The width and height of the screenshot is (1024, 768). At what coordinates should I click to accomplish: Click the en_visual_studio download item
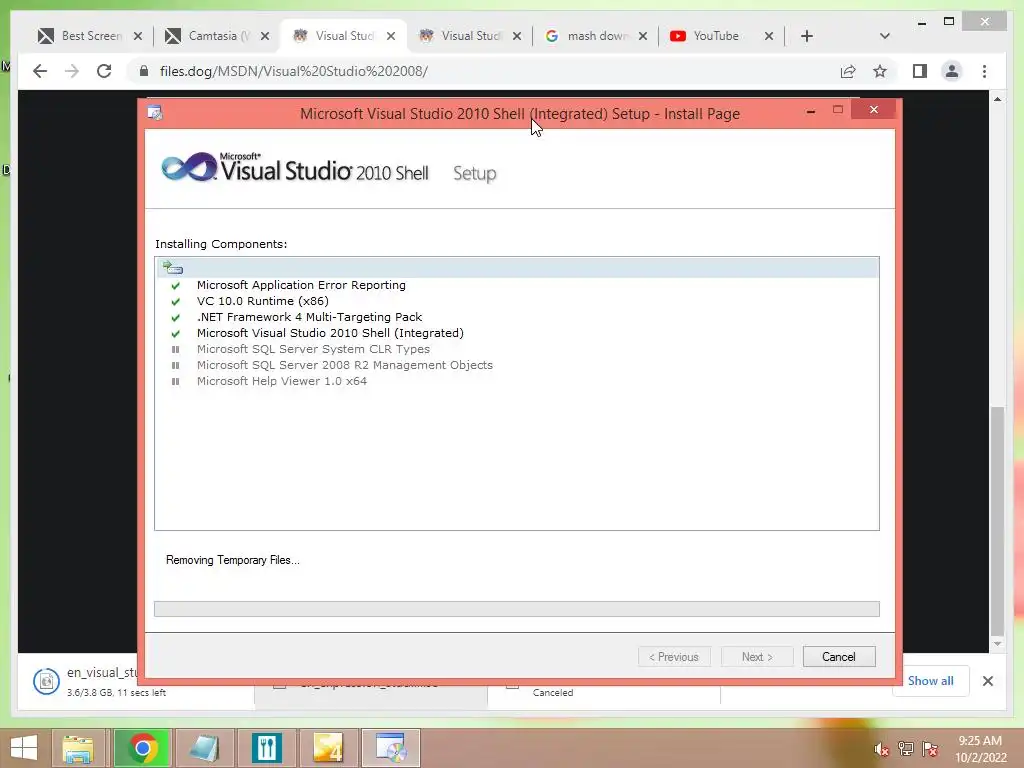click(x=85, y=681)
